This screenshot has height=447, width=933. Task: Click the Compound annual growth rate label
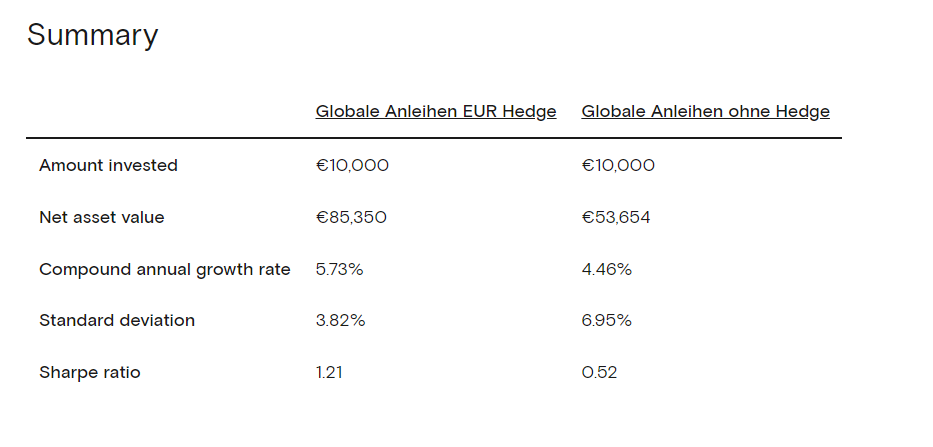165,269
